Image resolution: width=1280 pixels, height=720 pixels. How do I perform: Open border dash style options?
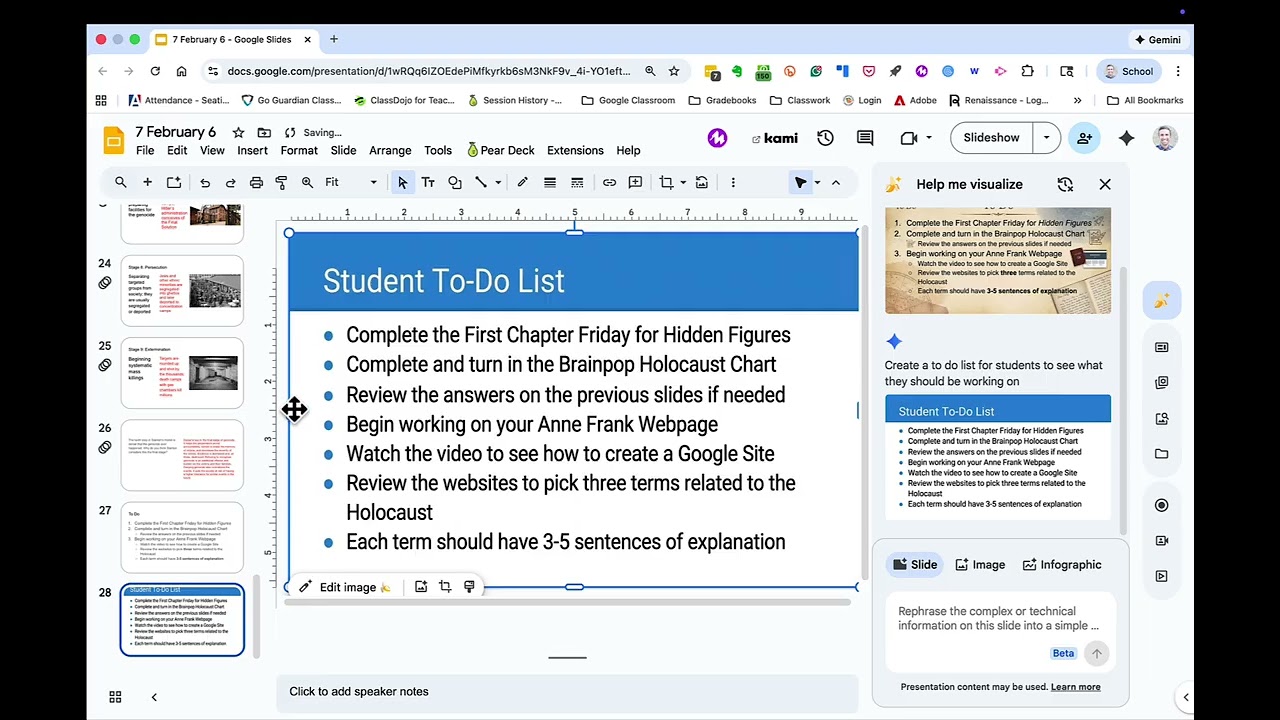pyautogui.click(x=577, y=182)
